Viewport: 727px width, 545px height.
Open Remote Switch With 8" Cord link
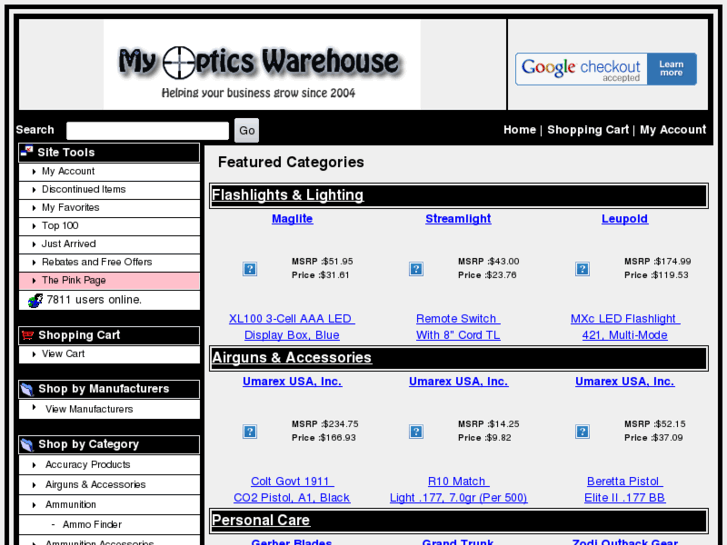[458, 327]
